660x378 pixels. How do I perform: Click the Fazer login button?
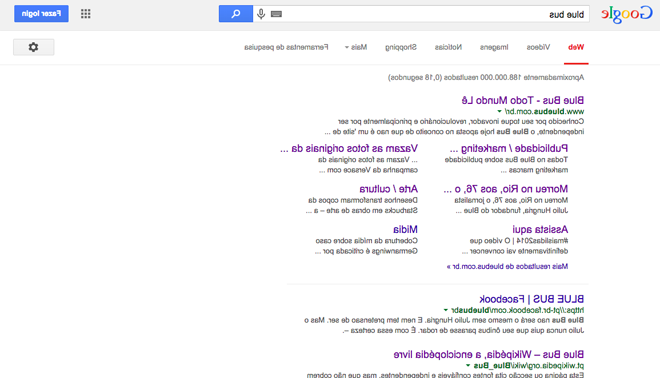coord(41,14)
